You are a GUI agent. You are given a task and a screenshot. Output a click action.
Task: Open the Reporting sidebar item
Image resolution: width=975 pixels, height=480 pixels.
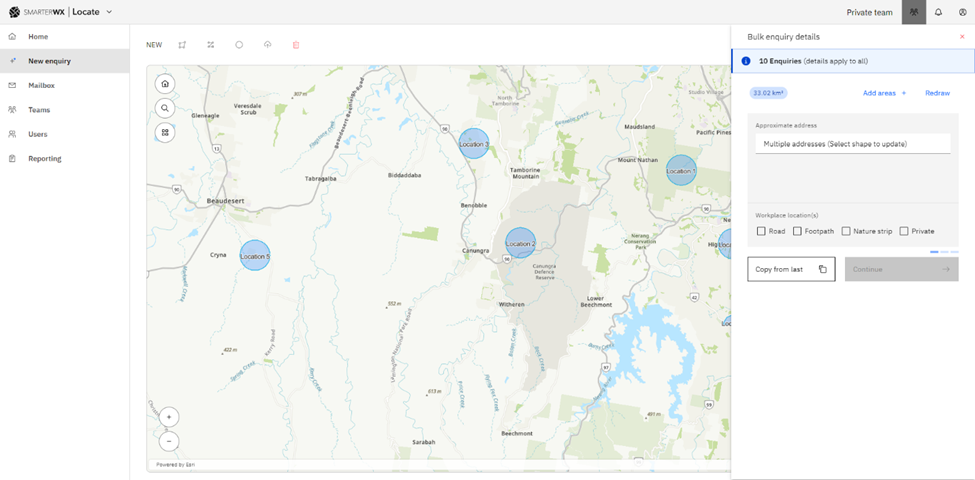coord(44,159)
